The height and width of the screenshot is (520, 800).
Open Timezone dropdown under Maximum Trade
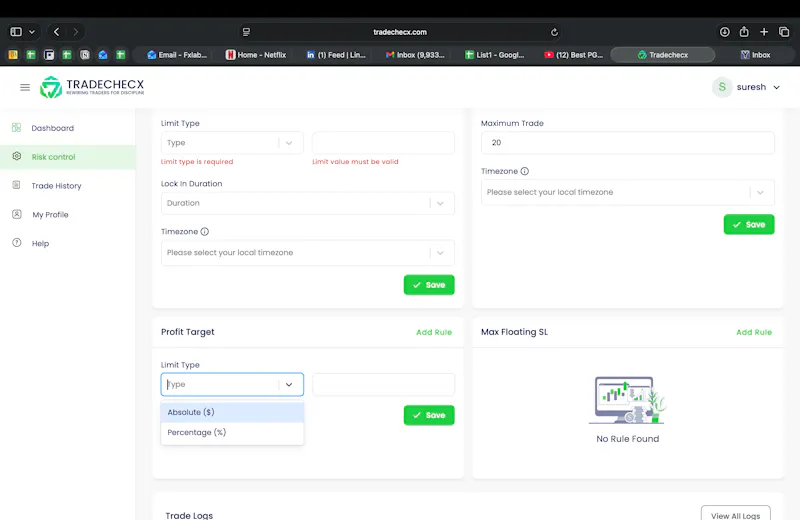pos(628,192)
